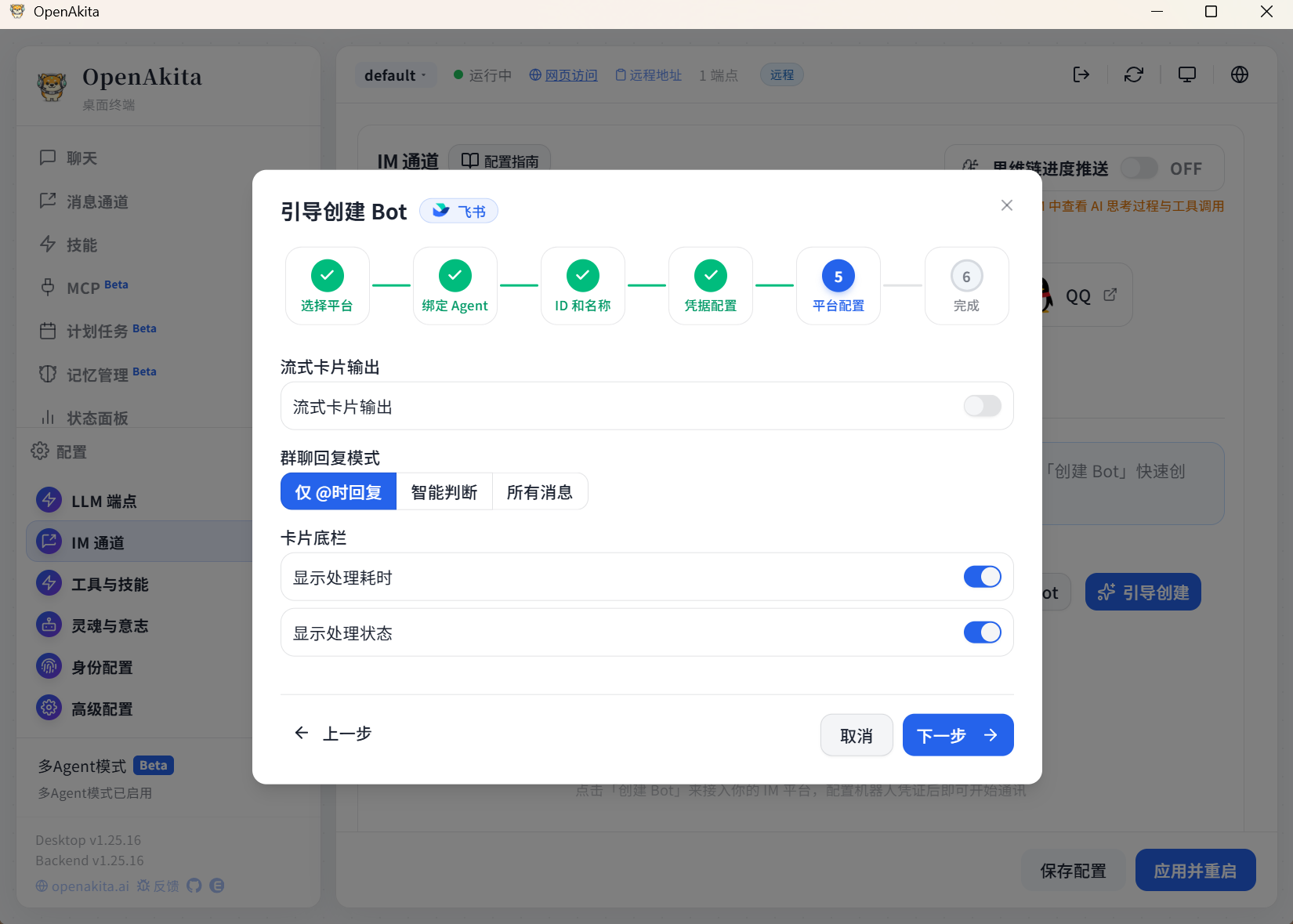The width and height of the screenshot is (1293, 924).
Task: Select 智能判断 group reply mode
Action: [444, 492]
